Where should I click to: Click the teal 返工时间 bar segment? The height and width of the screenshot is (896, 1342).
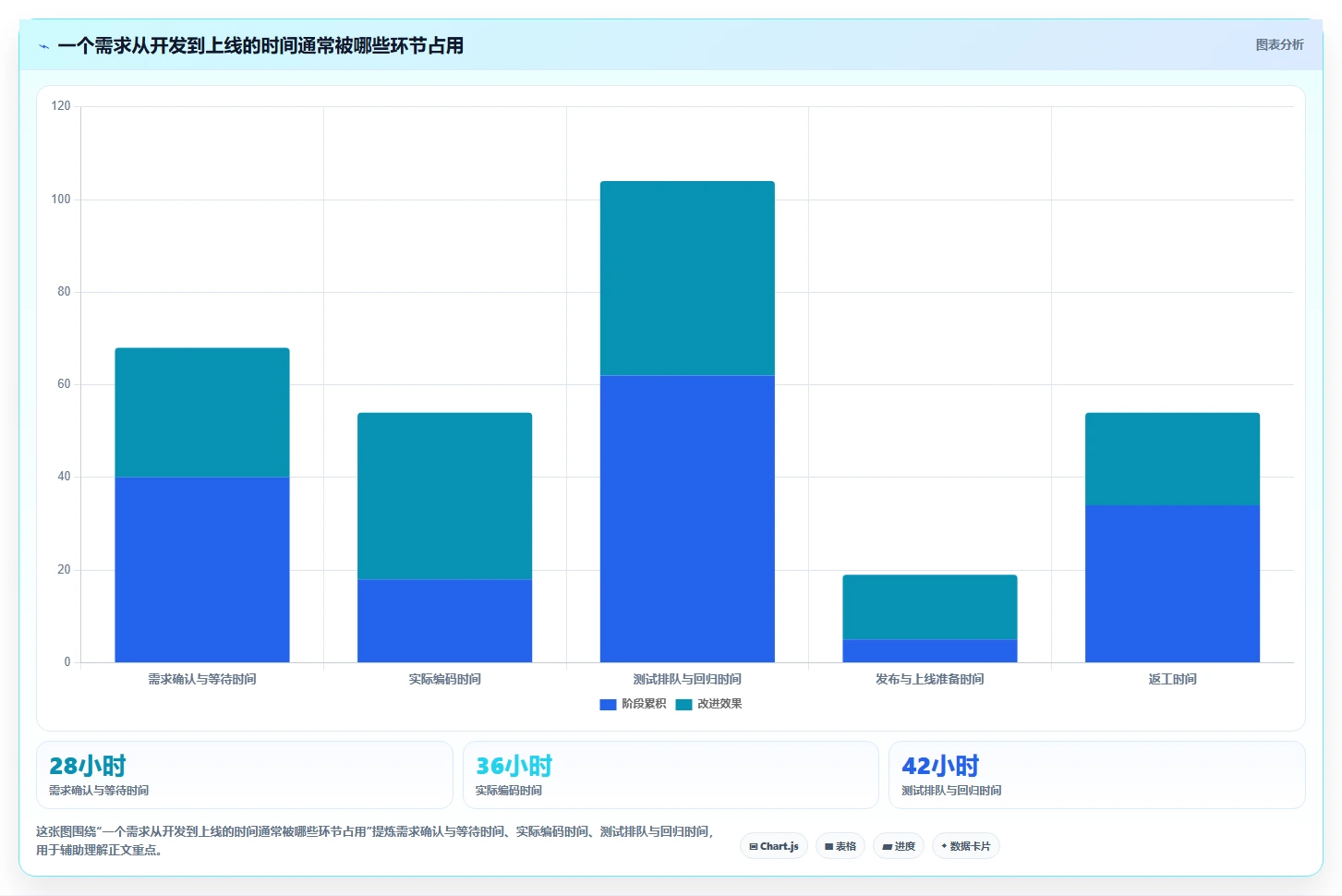1172,459
